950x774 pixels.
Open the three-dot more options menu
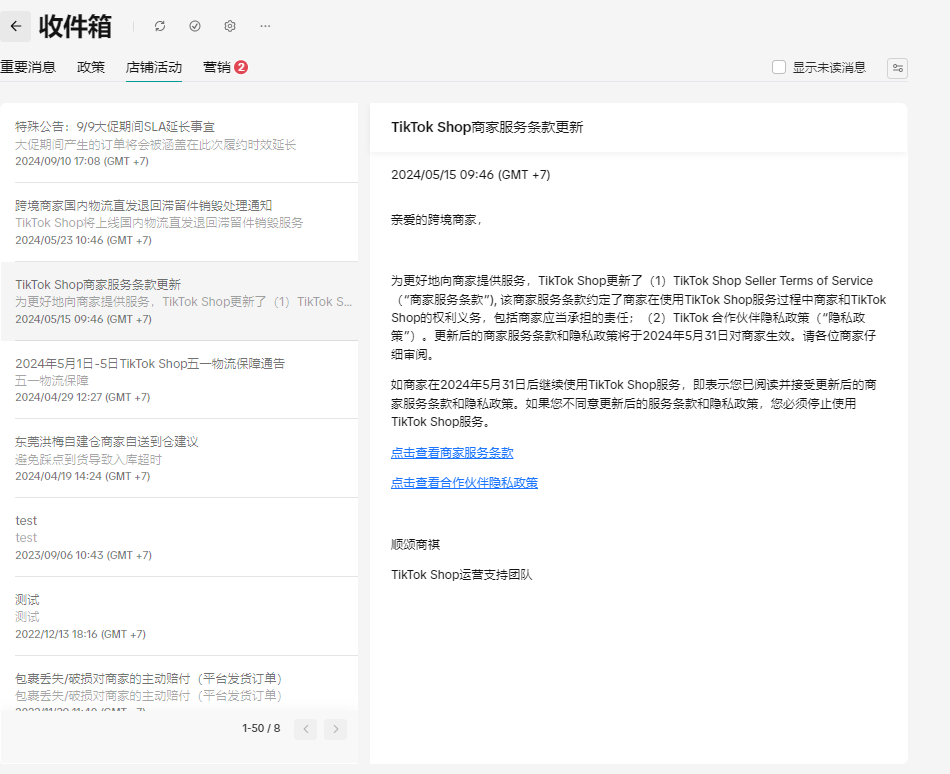coord(265,26)
